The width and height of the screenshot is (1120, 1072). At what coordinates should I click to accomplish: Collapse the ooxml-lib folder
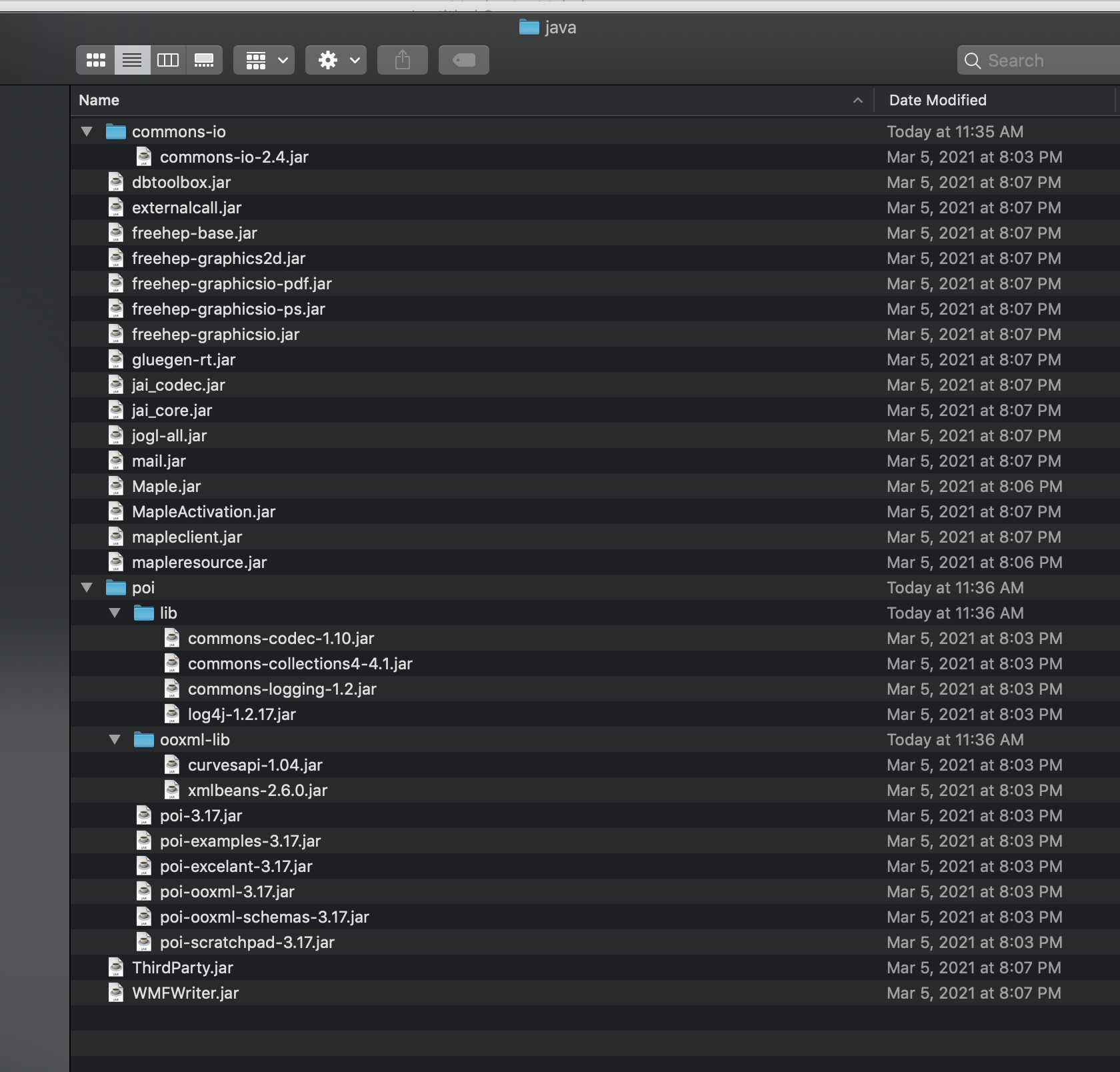(115, 739)
